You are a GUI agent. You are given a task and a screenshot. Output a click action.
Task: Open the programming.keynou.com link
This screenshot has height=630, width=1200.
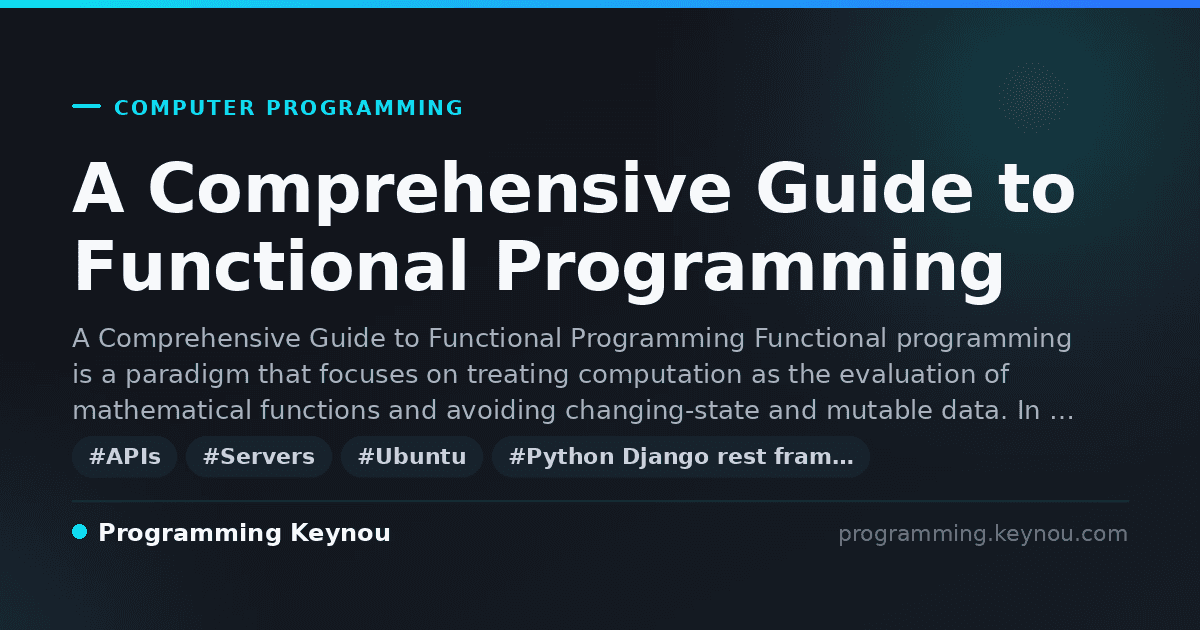pyautogui.click(x=983, y=534)
